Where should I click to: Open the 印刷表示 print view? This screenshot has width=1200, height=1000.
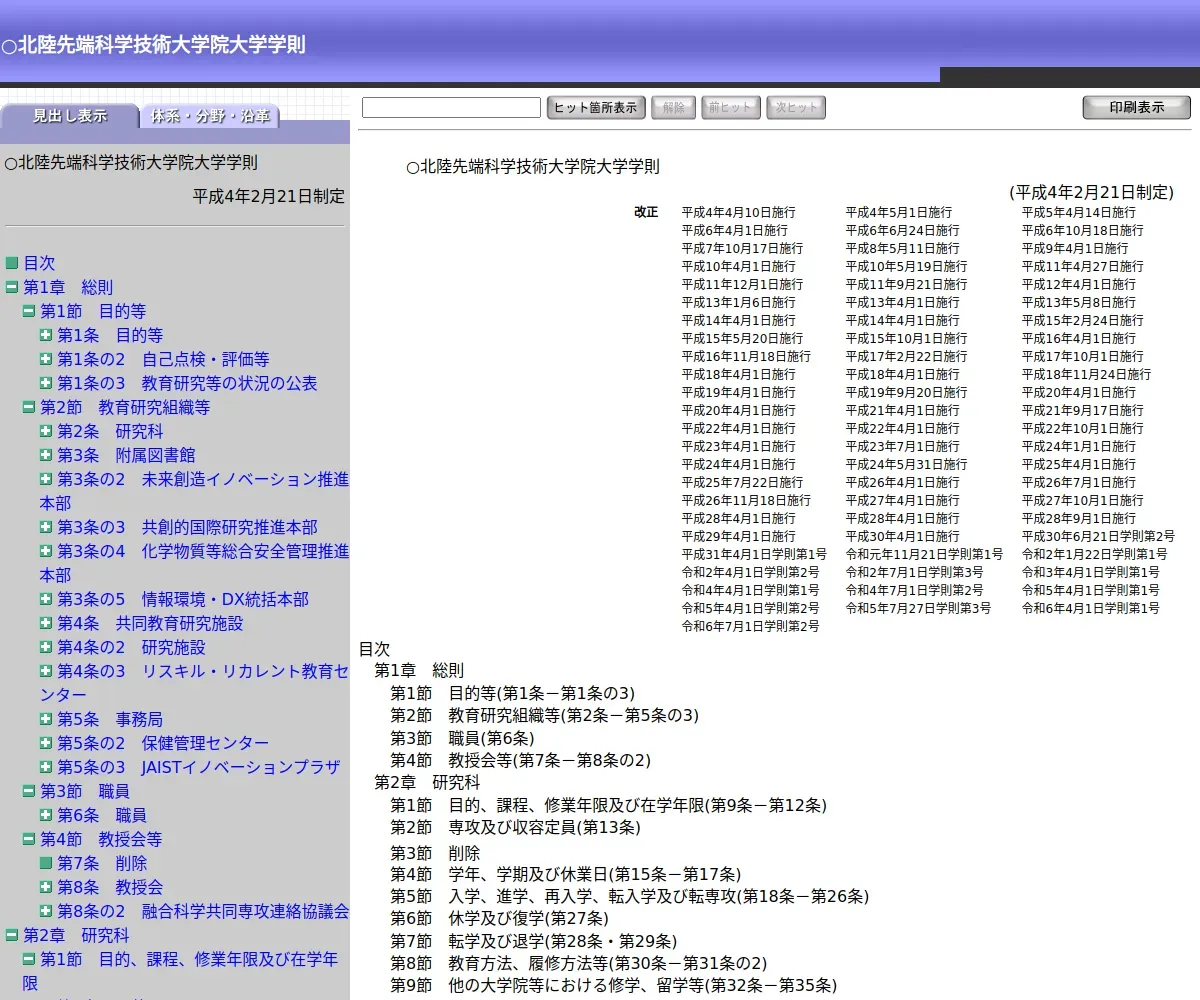(1136, 108)
